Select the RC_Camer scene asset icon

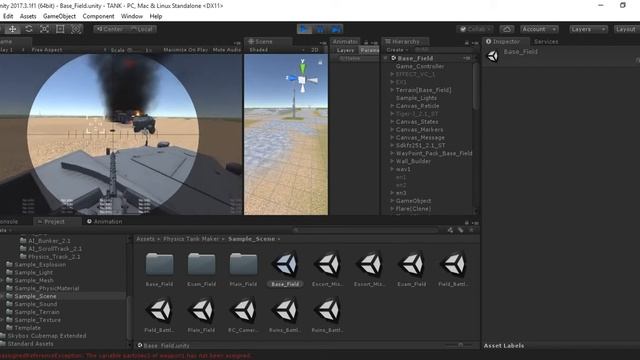coord(244,310)
